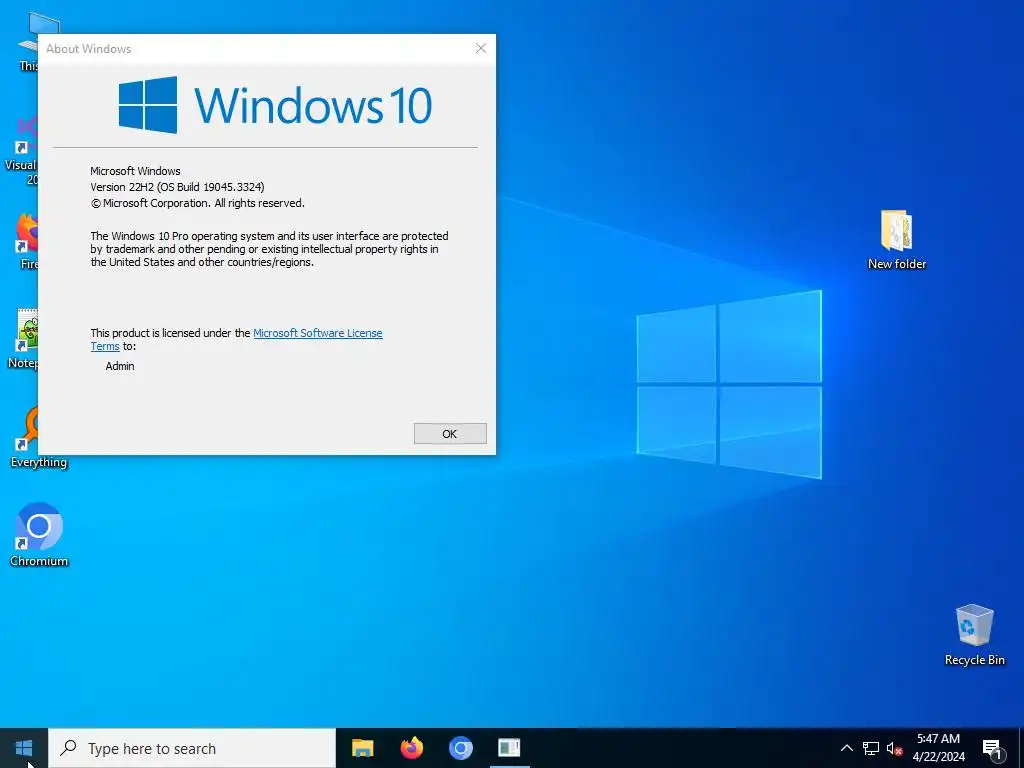Viewport: 1024px width, 768px height.
Task: Open the Microsoft Software License Terms link
Action: tap(317, 333)
